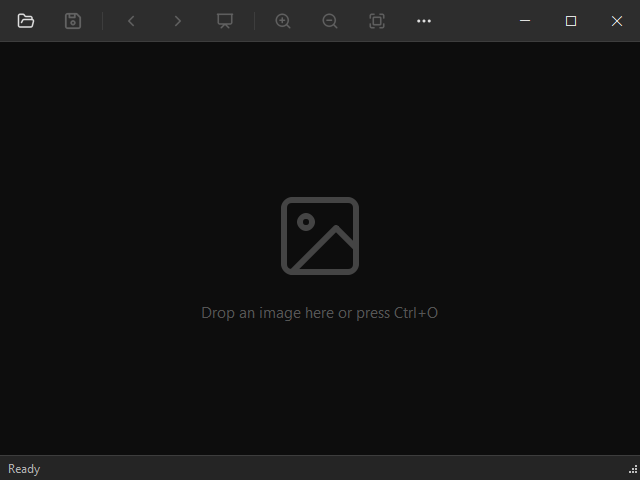Go to the previous image arrow
The height and width of the screenshot is (480, 640).
click(131, 21)
